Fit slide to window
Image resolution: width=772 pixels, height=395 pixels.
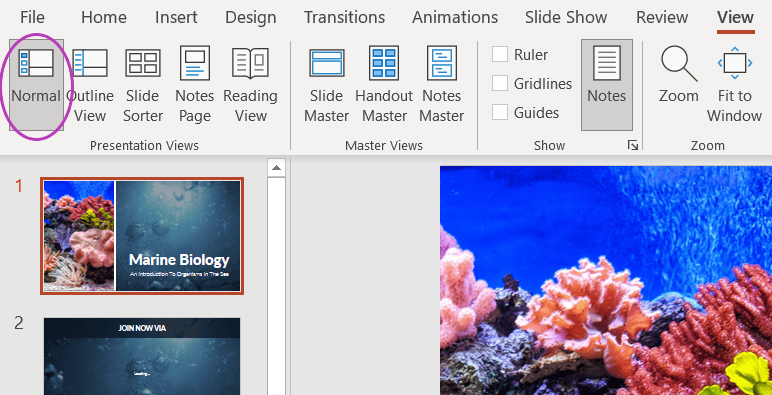coord(735,85)
